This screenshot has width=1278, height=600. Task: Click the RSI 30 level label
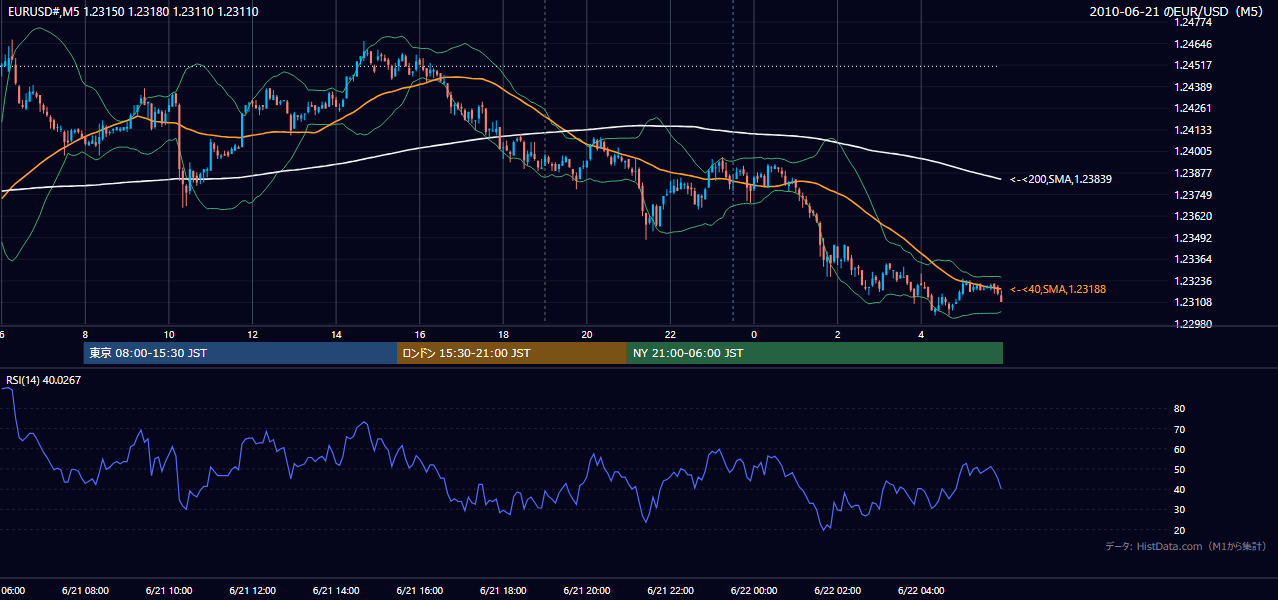[x=1179, y=510]
